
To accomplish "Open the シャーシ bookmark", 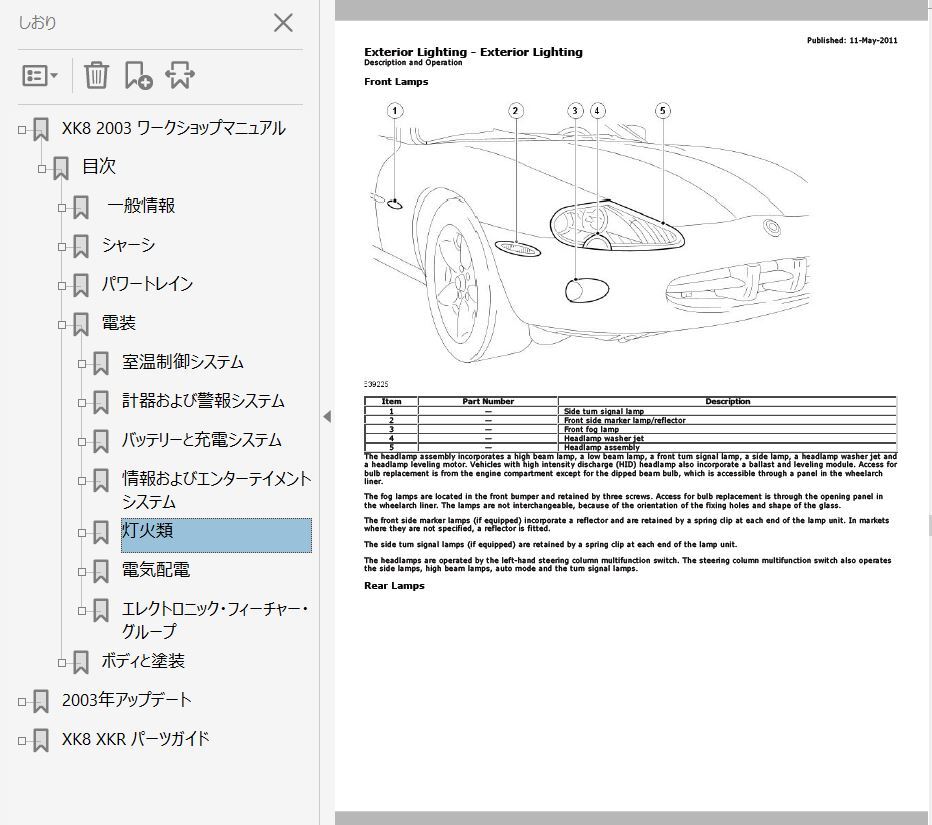I will pyautogui.click(x=128, y=245).
